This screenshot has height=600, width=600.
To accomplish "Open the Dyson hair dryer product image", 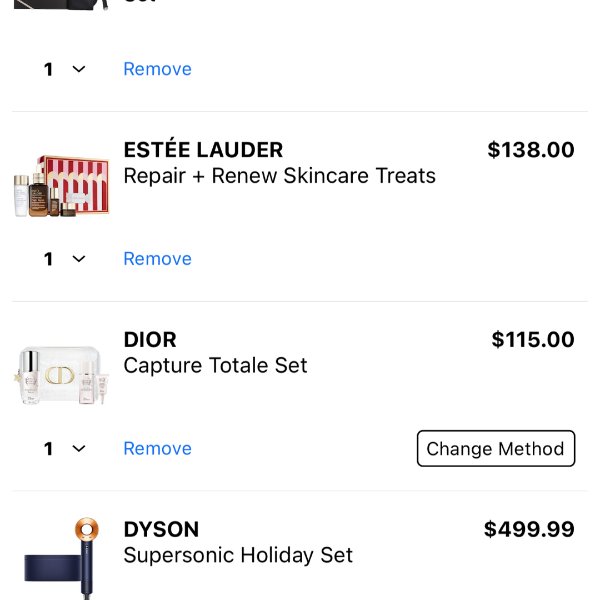I will tap(62, 560).
